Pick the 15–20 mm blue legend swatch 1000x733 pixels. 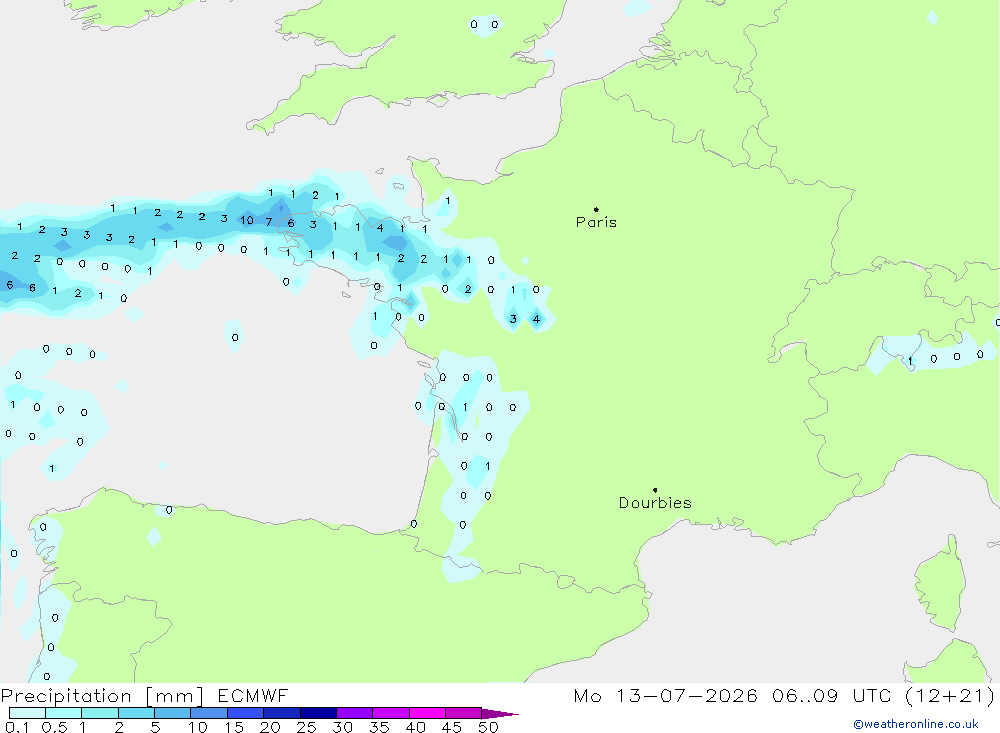click(x=246, y=713)
